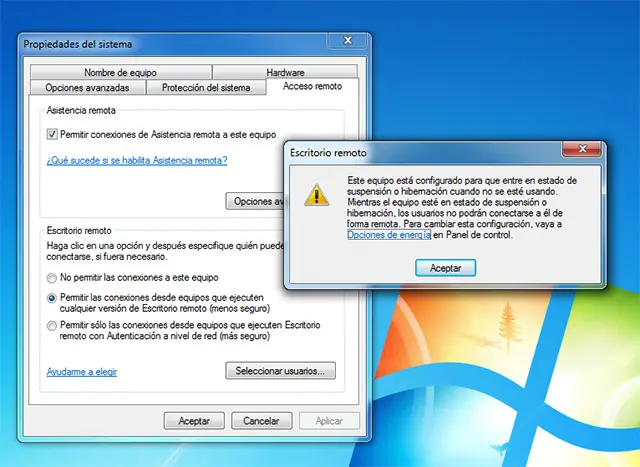Click the Seleccionar usuarios button

click(280, 371)
